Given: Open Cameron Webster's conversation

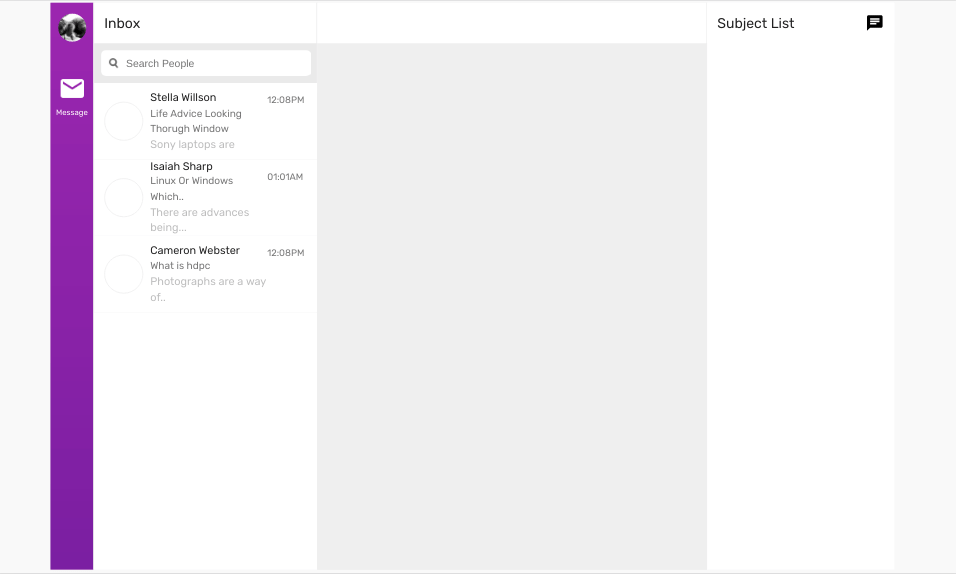Looking at the screenshot, I should [x=205, y=274].
